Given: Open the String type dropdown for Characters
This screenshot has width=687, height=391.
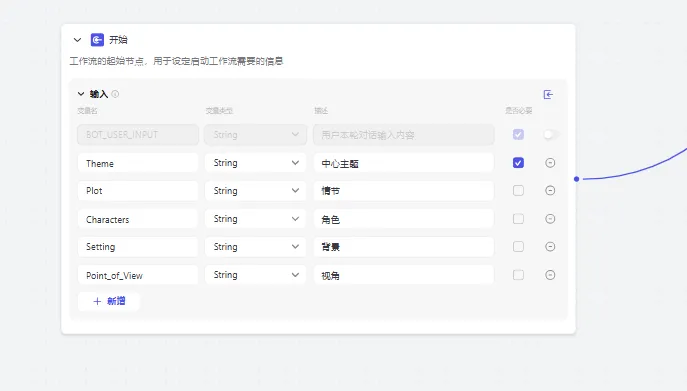Looking at the screenshot, I should 255,219.
